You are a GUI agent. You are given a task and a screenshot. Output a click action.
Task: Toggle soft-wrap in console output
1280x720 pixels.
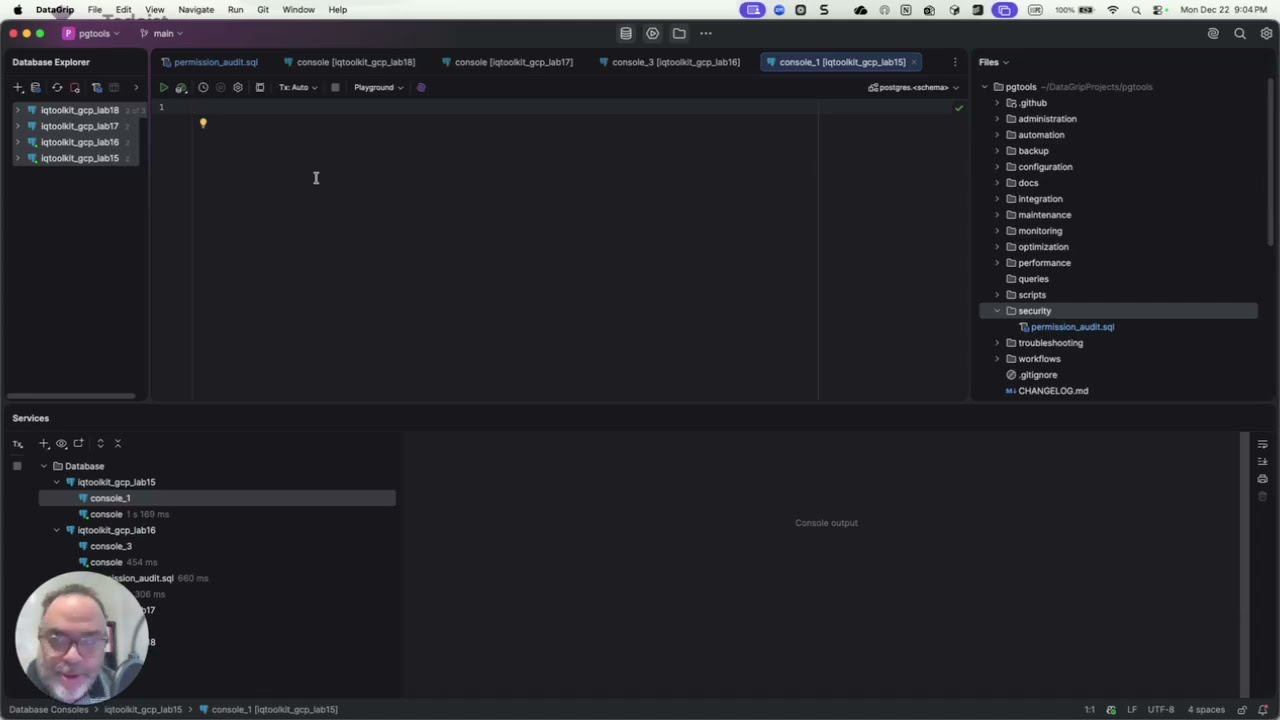pos(1263,444)
